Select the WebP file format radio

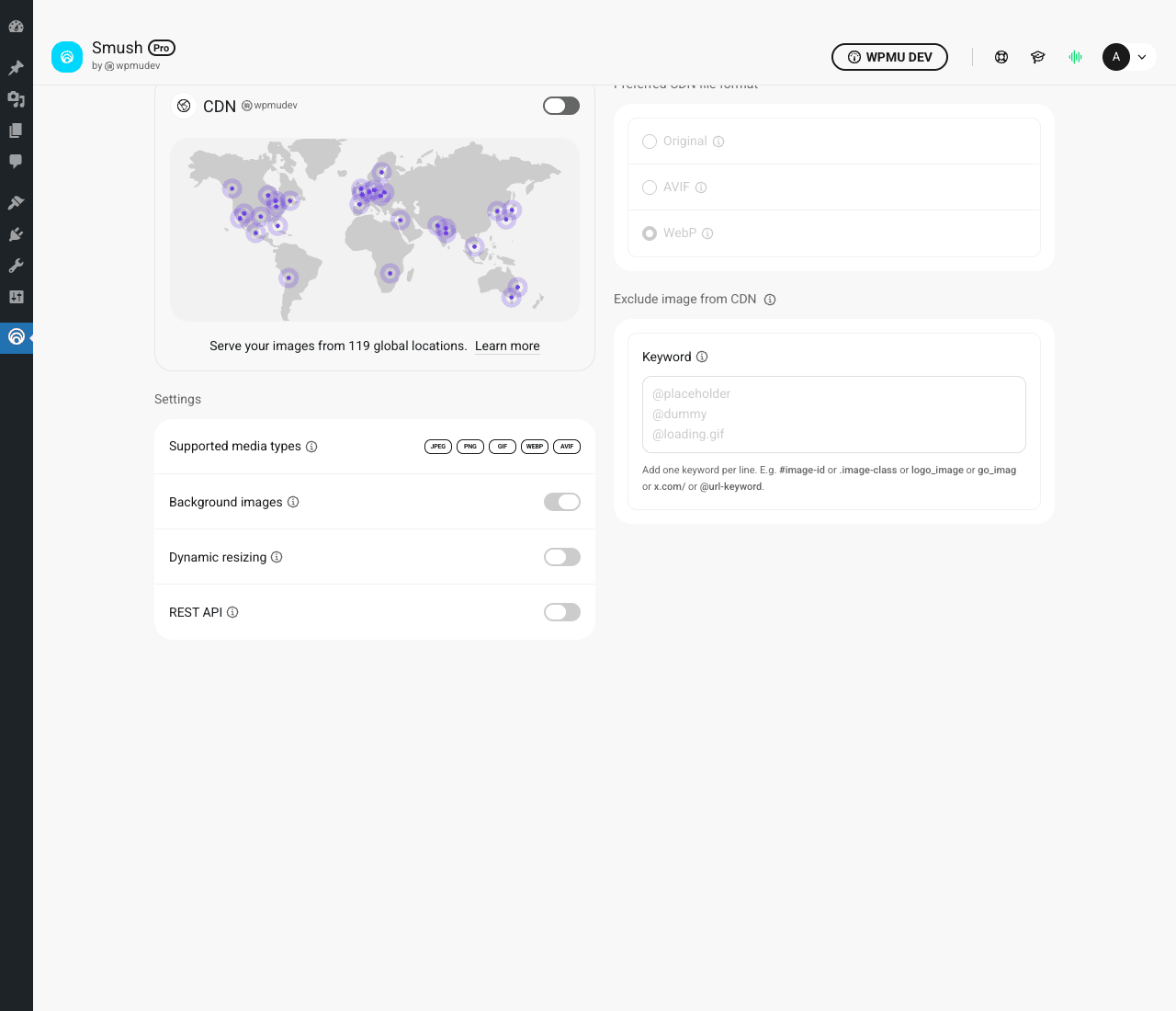point(650,233)
